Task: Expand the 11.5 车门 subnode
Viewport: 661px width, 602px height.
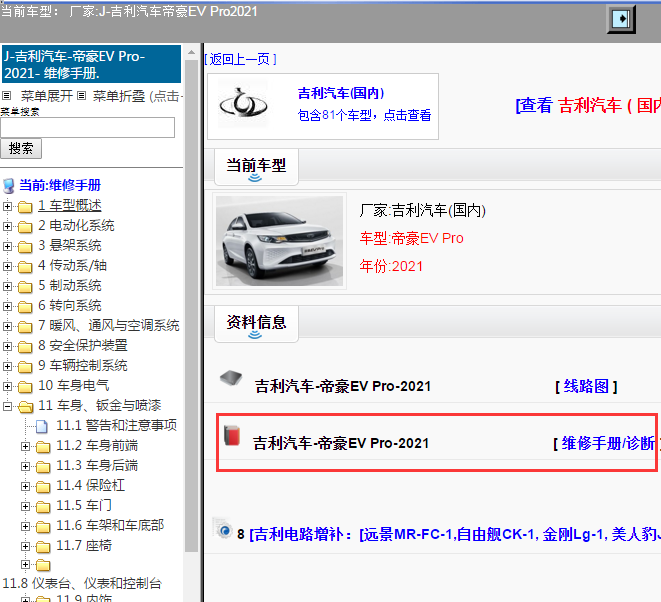Action: pyautogui.click(x=25, y=506)
